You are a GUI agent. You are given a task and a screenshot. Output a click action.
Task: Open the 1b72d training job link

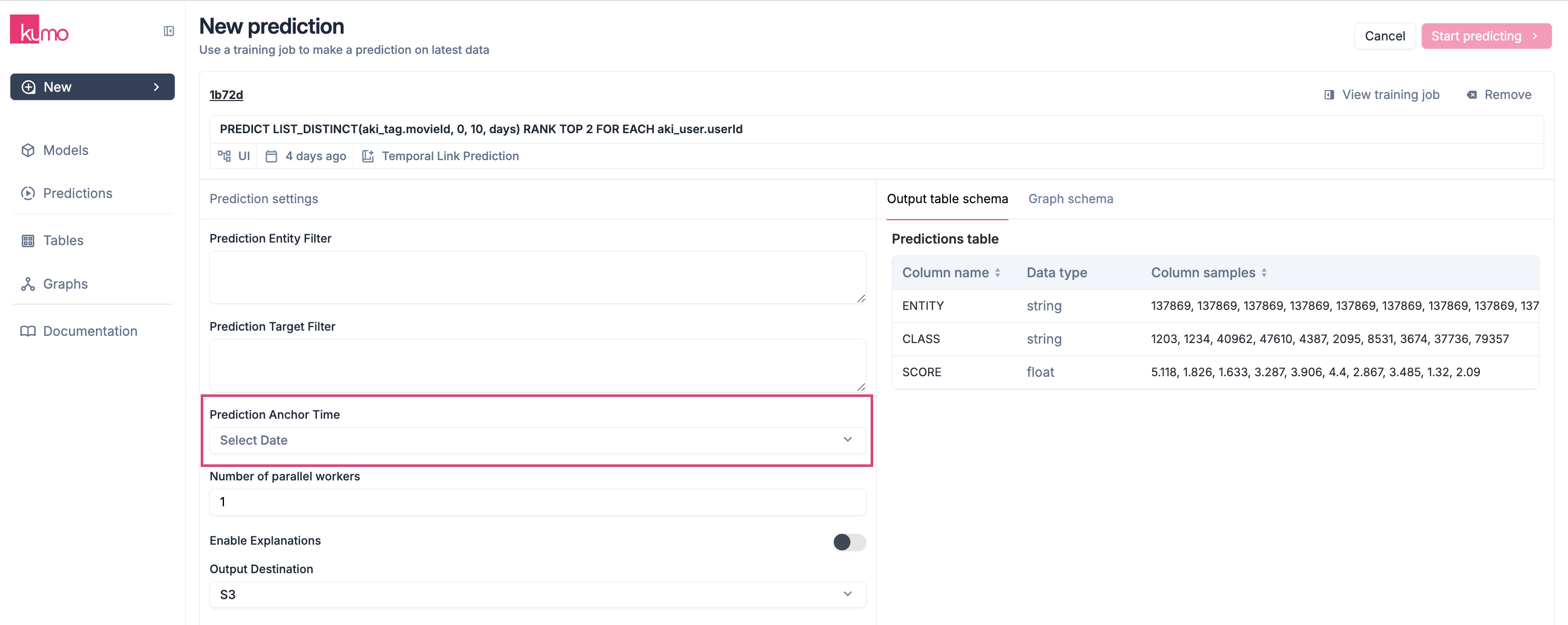(226, 95)
